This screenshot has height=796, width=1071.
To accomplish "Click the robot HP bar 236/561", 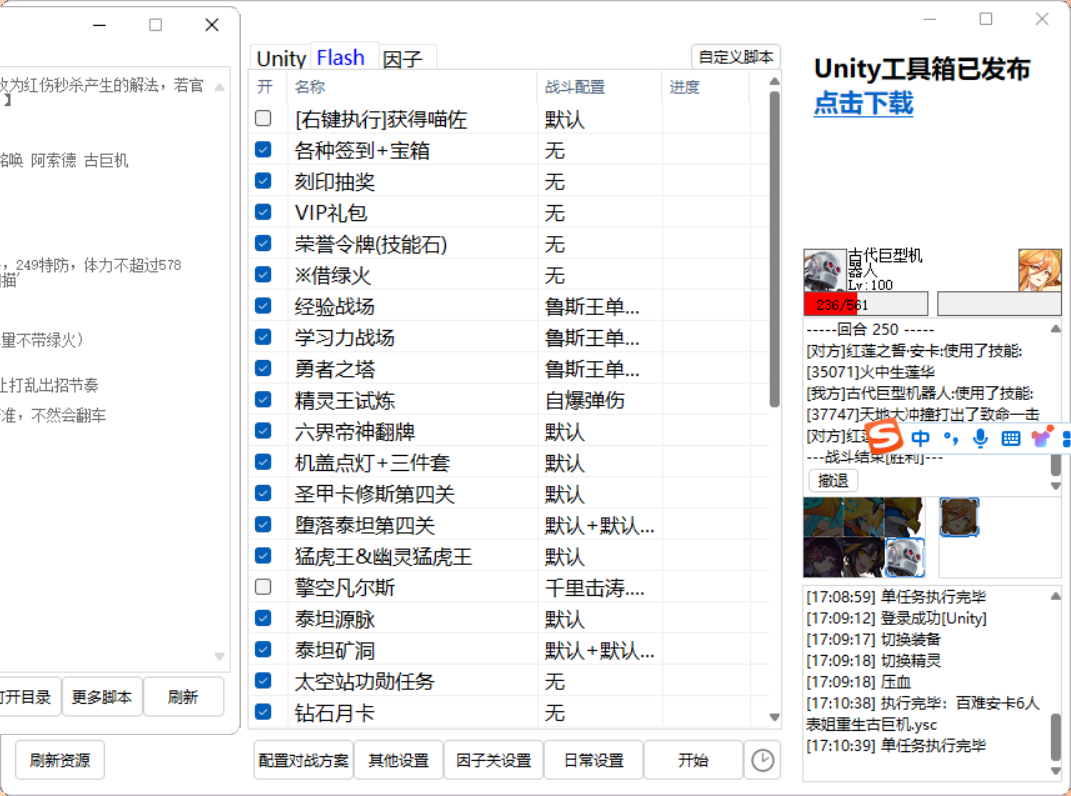I will tap(865, 304).
